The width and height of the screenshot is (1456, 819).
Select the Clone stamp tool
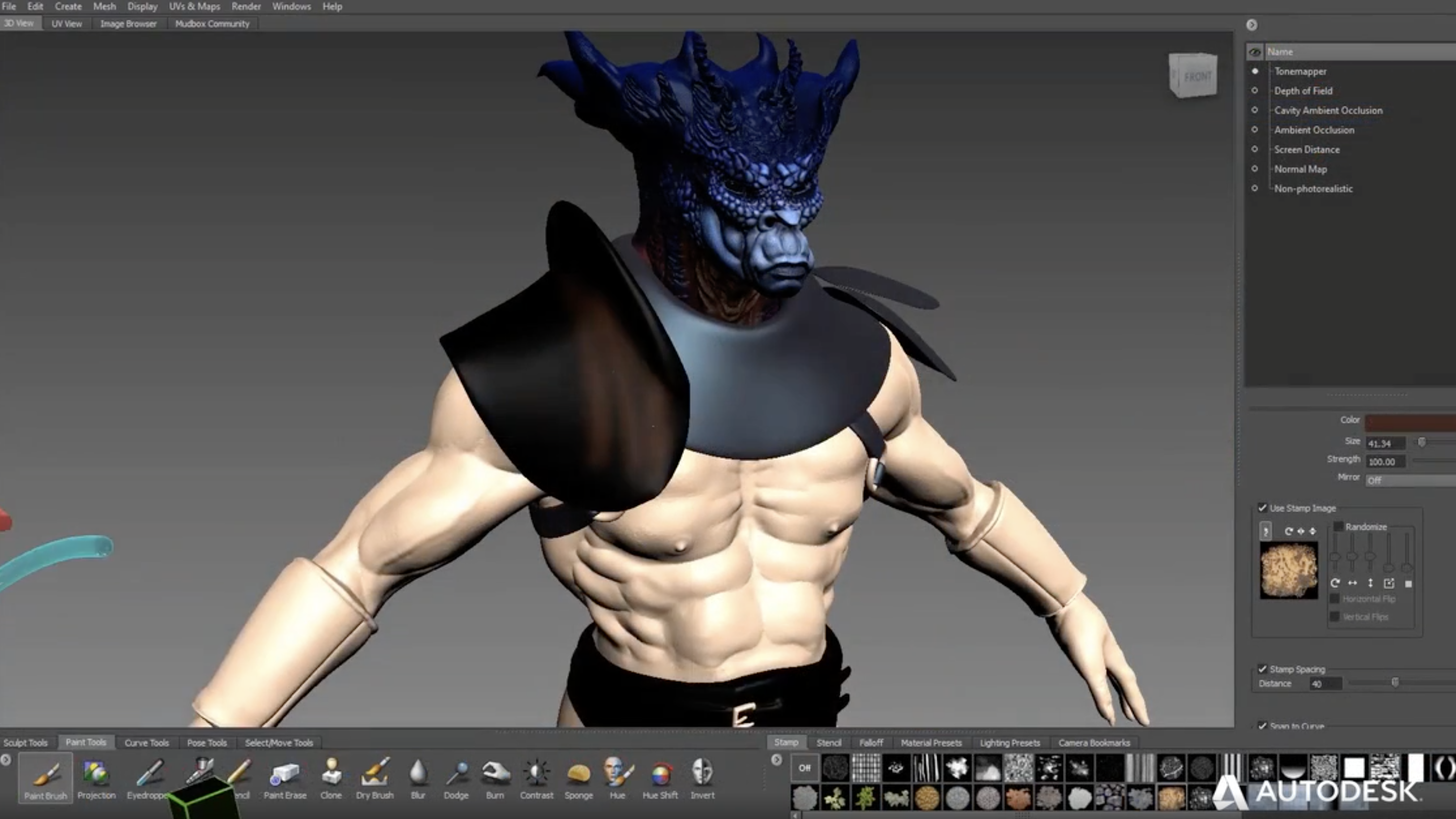point(331,778)
